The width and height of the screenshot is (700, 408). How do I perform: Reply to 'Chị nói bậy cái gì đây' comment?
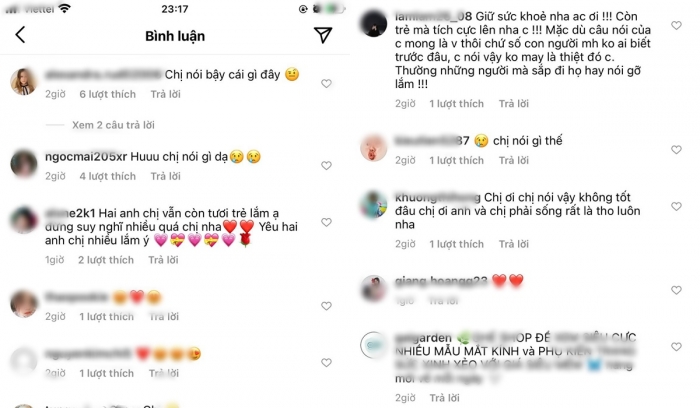click(166, 94)
